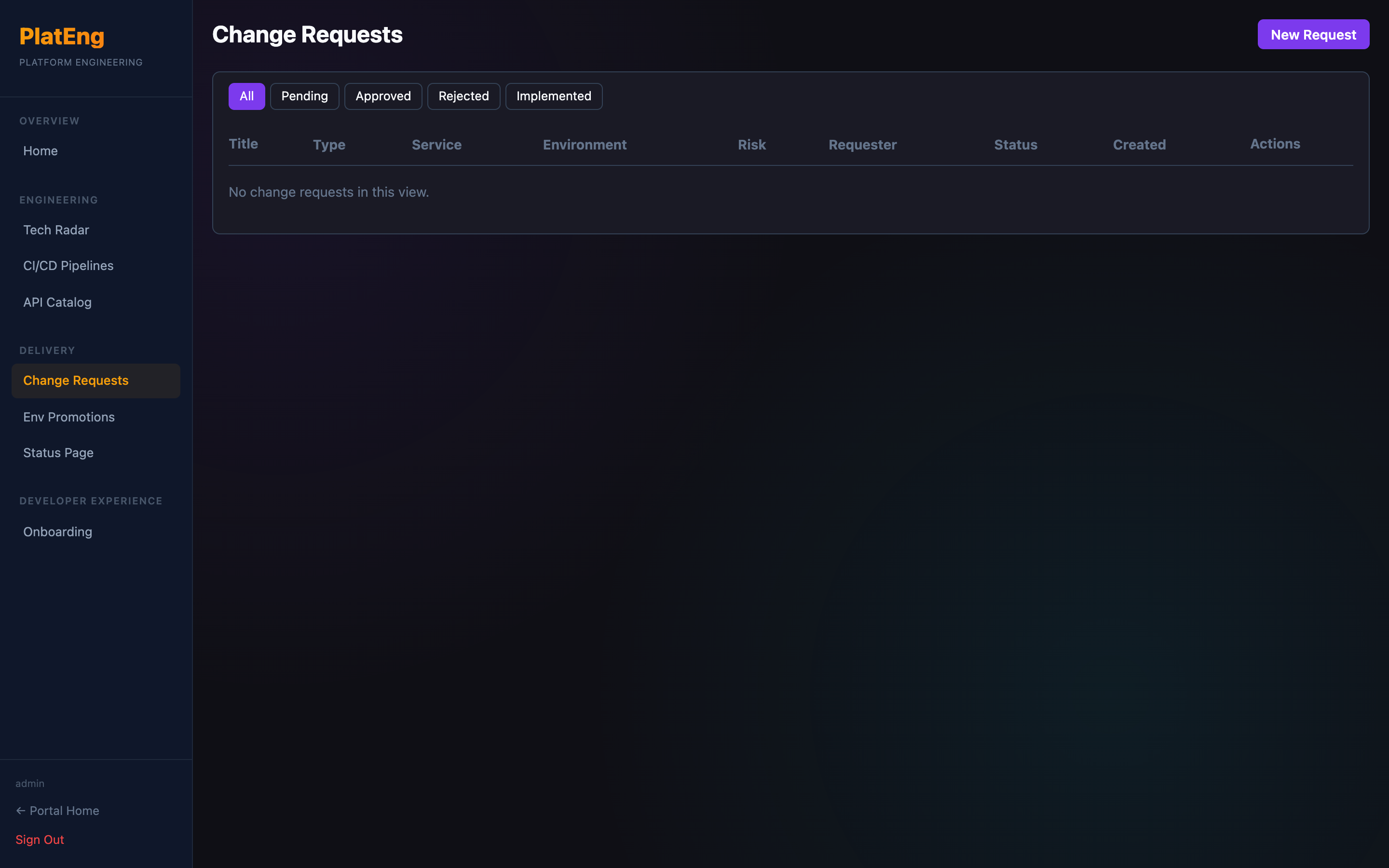Click the PlatEng logo
The width and height of the screenshot is (1389, 868).
(x=62, y=36)
